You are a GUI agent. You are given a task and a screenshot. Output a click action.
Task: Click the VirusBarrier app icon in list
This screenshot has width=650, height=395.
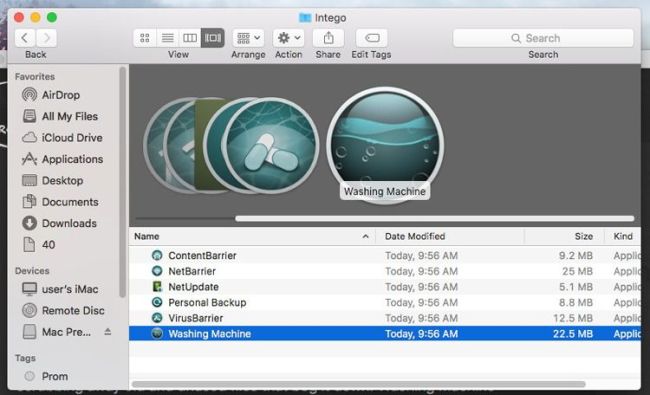(157, 318)
